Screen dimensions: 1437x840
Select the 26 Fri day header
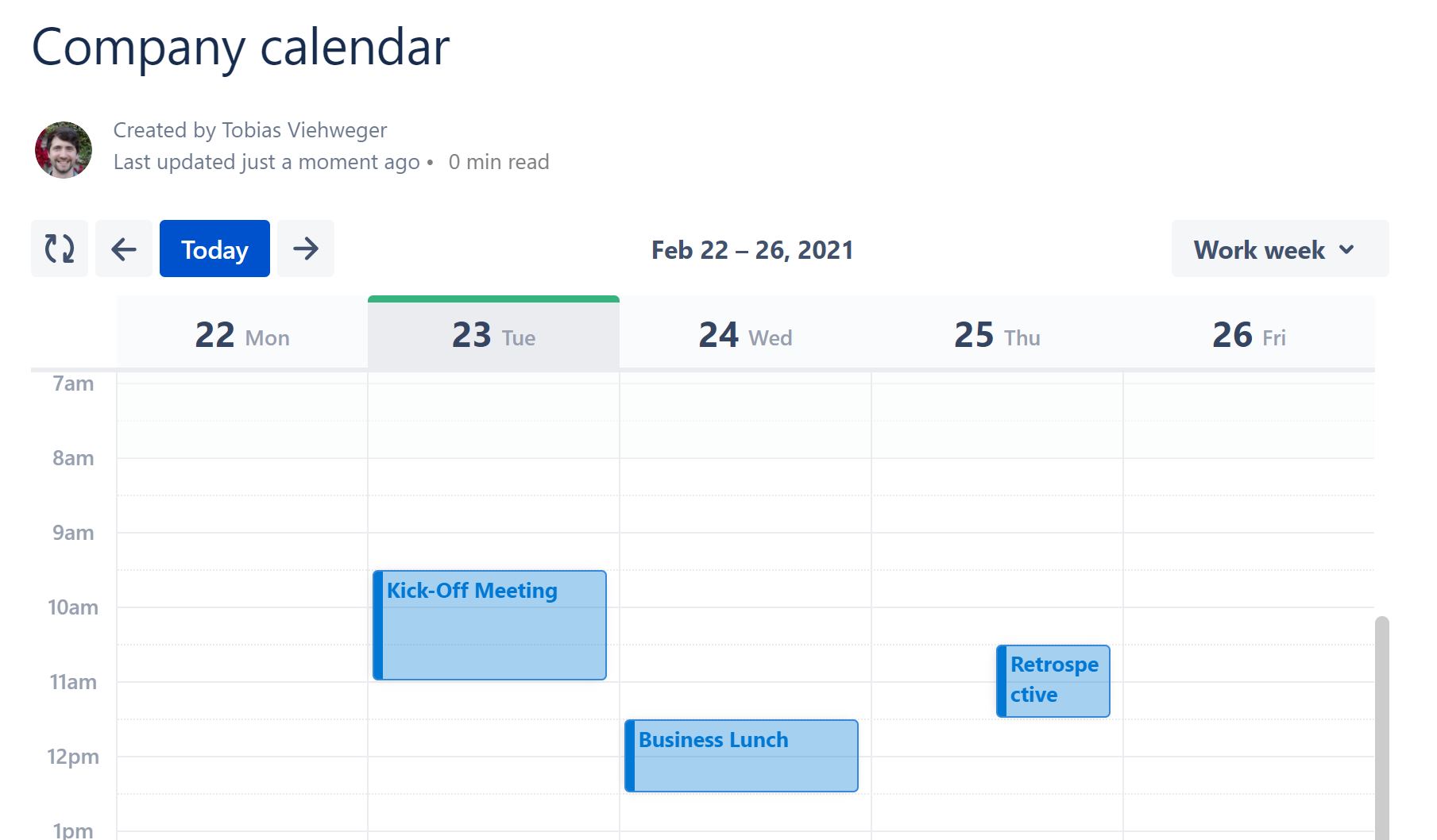click(1249, 335)
